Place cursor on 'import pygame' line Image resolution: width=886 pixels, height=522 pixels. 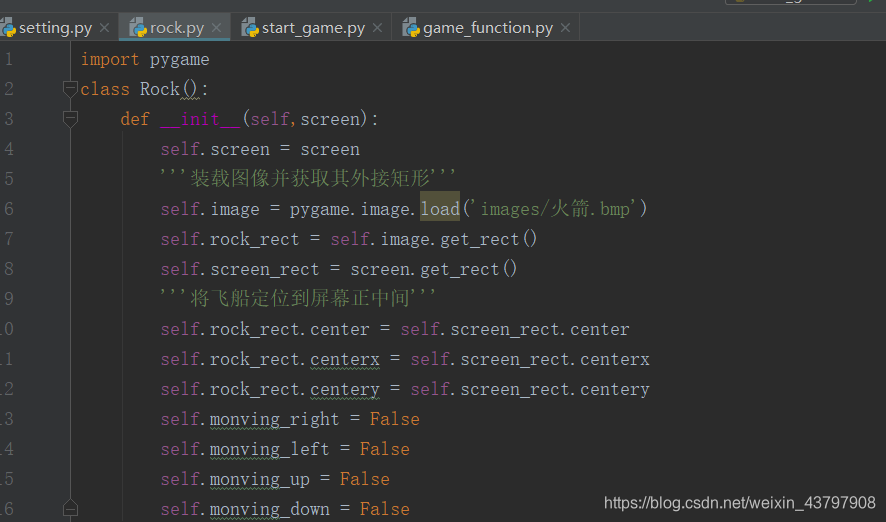pos(145,59)
